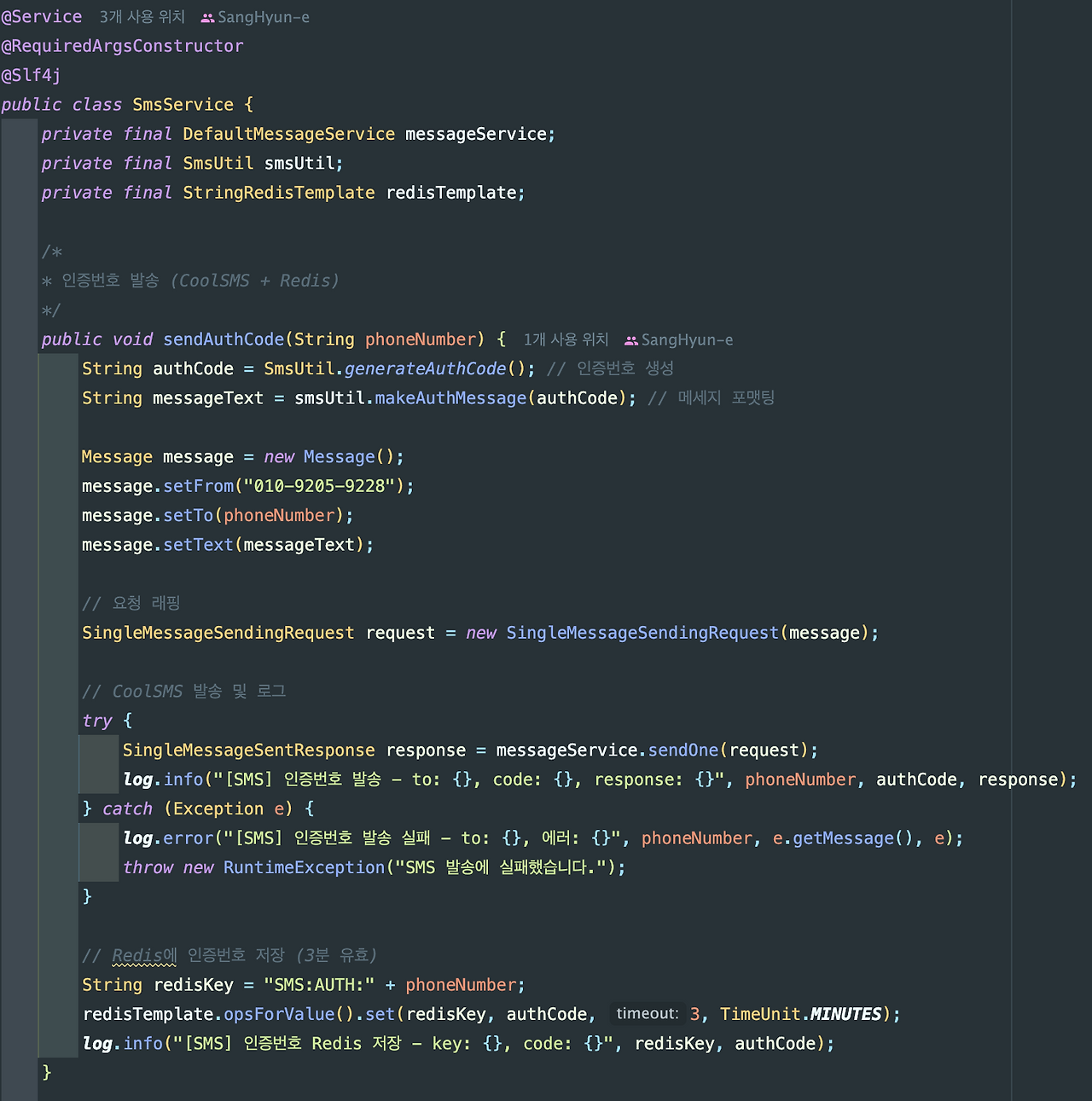1092x1101 pixels.
Task: Click the "SMS:AUTH:" string literal
Action: click(x=319, y=985)
